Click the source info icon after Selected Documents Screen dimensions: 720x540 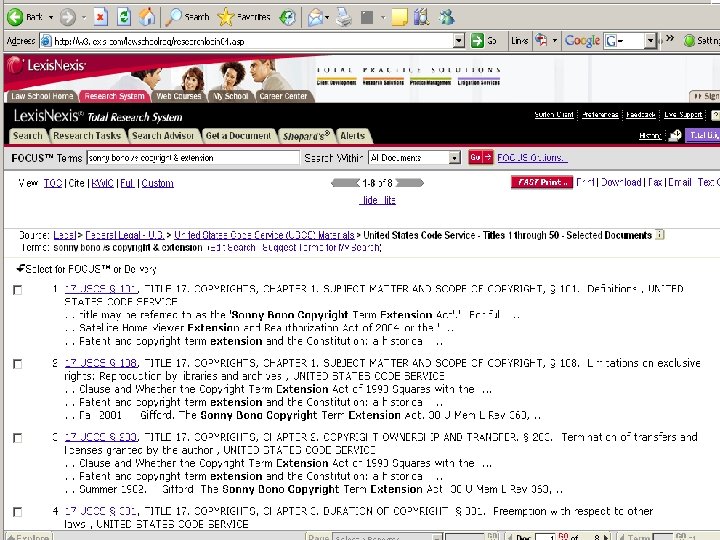[x=659, y=235]
